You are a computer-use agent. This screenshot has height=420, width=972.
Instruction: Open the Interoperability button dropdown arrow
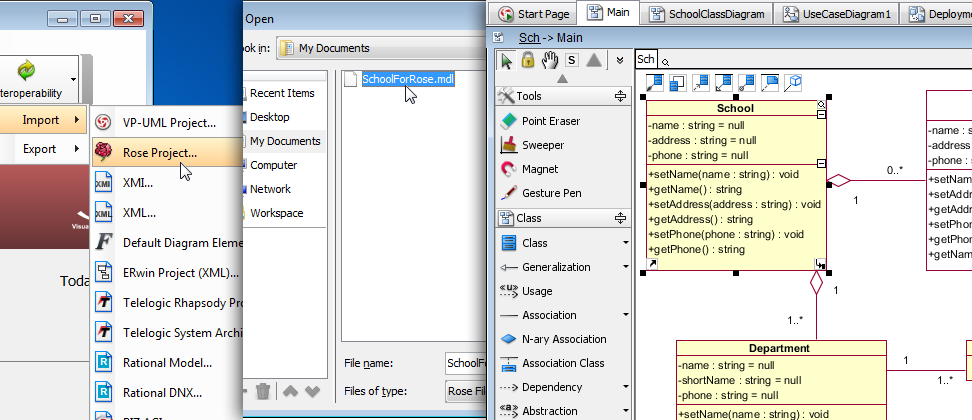[x=74, y=79]
